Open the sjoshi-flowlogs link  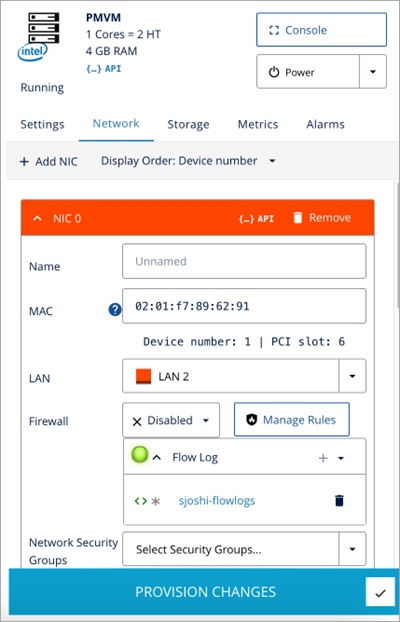[x=217, y=501]
